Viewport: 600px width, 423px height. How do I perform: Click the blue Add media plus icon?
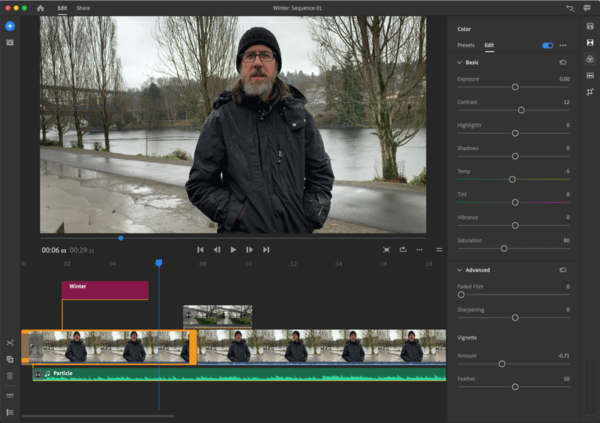click(x=10, y=26)
